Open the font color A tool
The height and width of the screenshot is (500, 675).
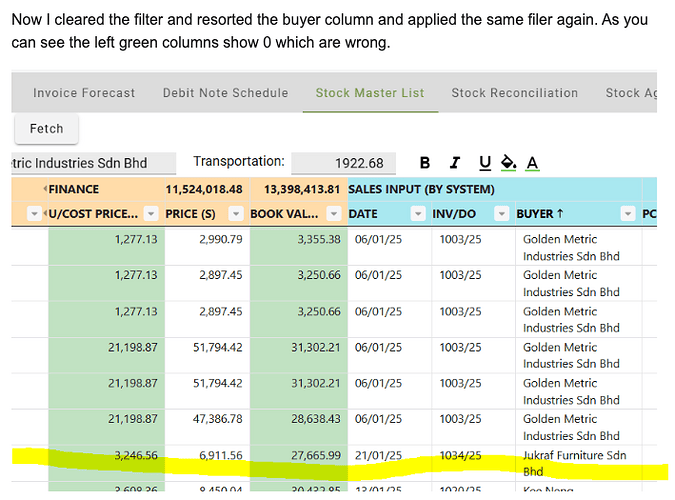pos(533,163)
